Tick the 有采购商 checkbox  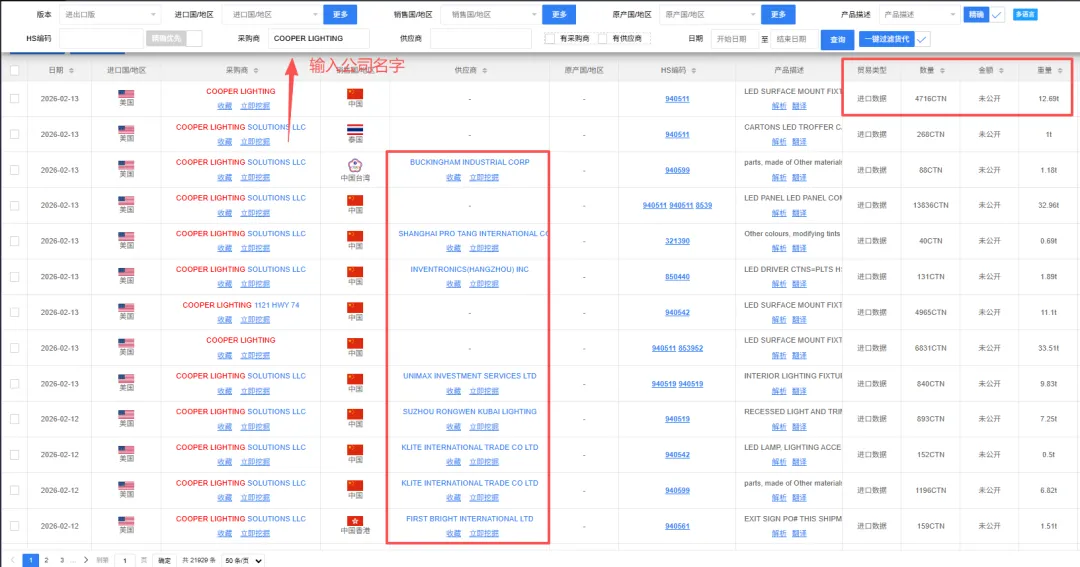pyautogui.click(x=550, y=39)
